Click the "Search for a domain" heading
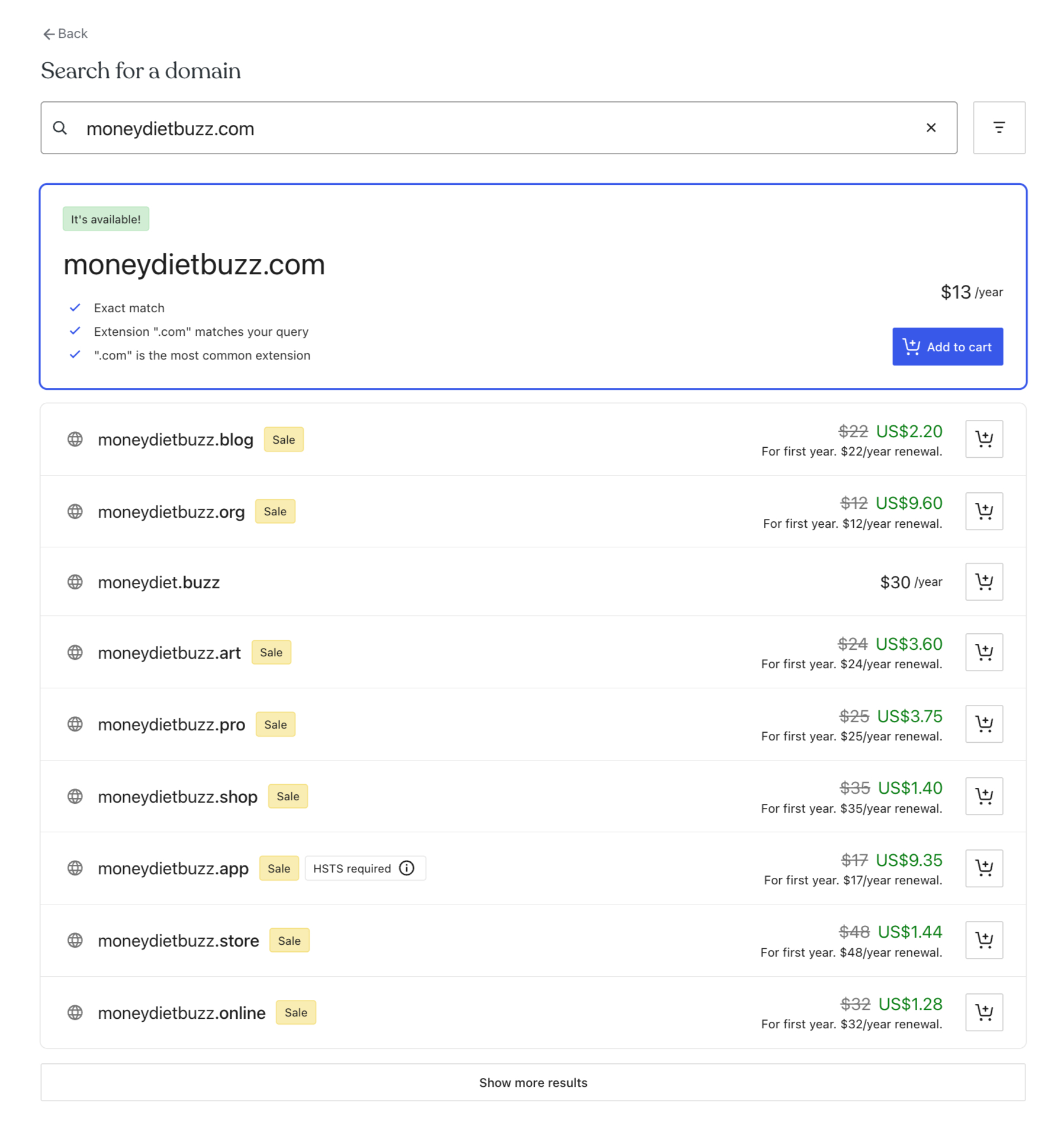The height and width of the screenshot is (1142, 1064). tap(141, 70)
